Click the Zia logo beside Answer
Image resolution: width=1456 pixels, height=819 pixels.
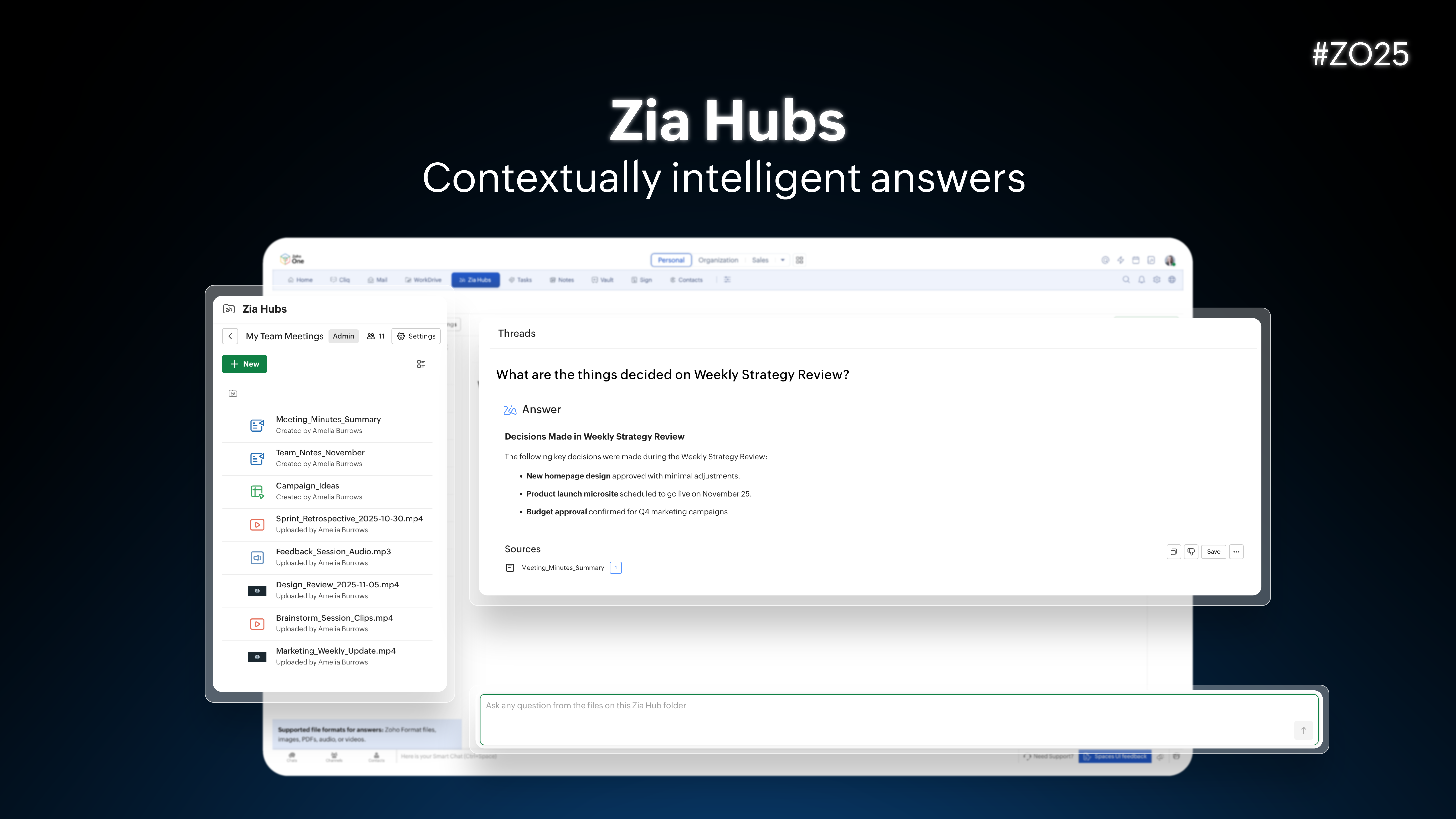point(510,410)
